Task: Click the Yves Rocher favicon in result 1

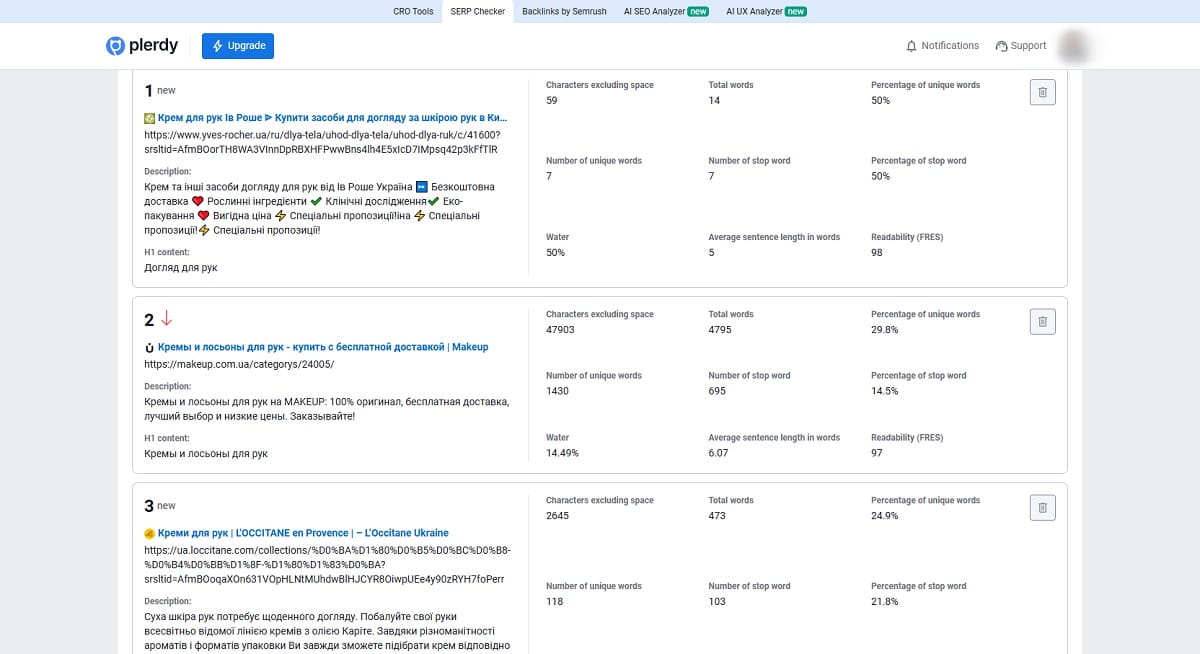Action: pyautogui.click(x=149, y=118)
